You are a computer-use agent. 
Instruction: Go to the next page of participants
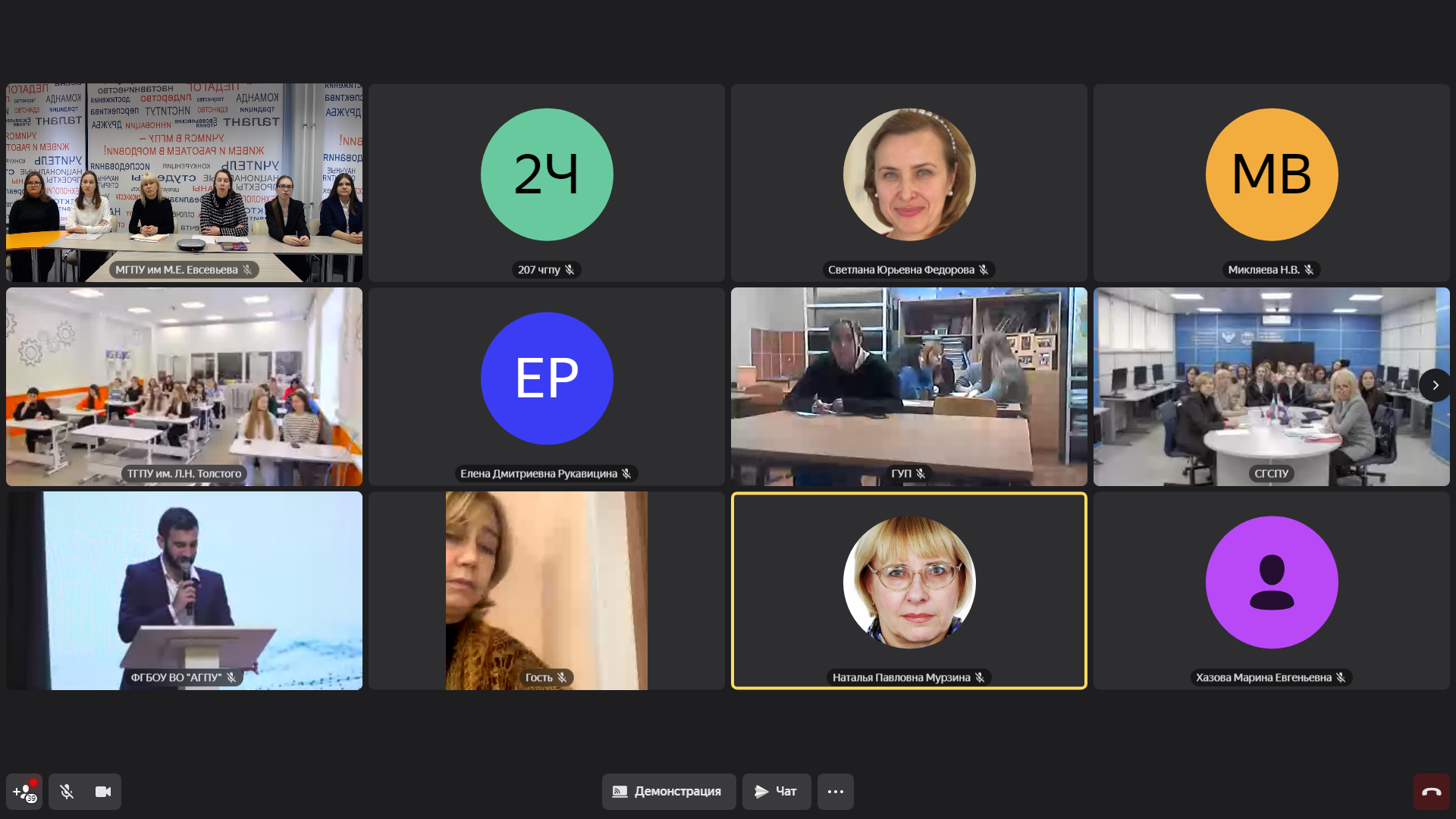coord(1435,385)
